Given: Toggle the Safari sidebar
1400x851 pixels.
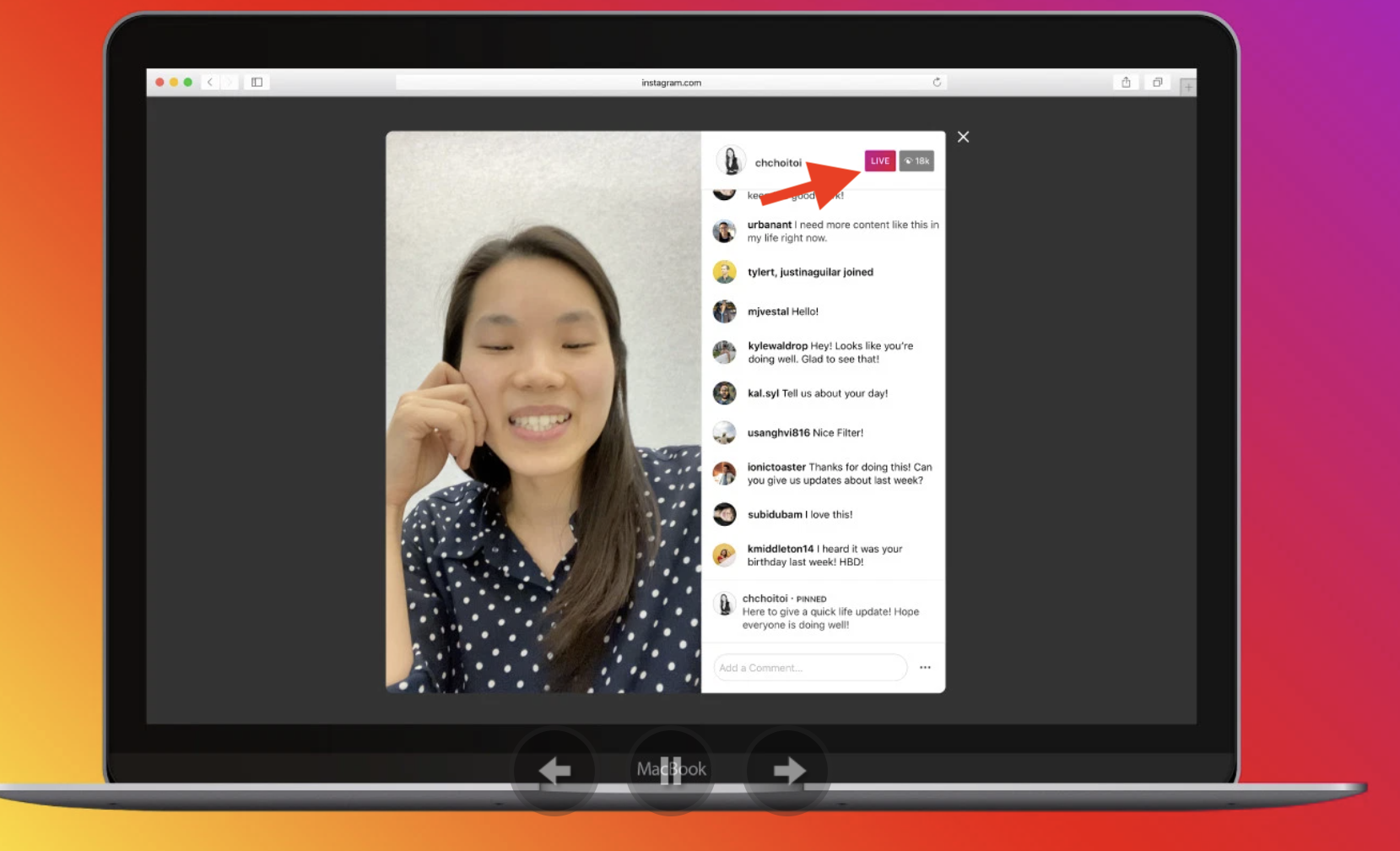Looking at the screenshot, I should (x=257, y=82).
